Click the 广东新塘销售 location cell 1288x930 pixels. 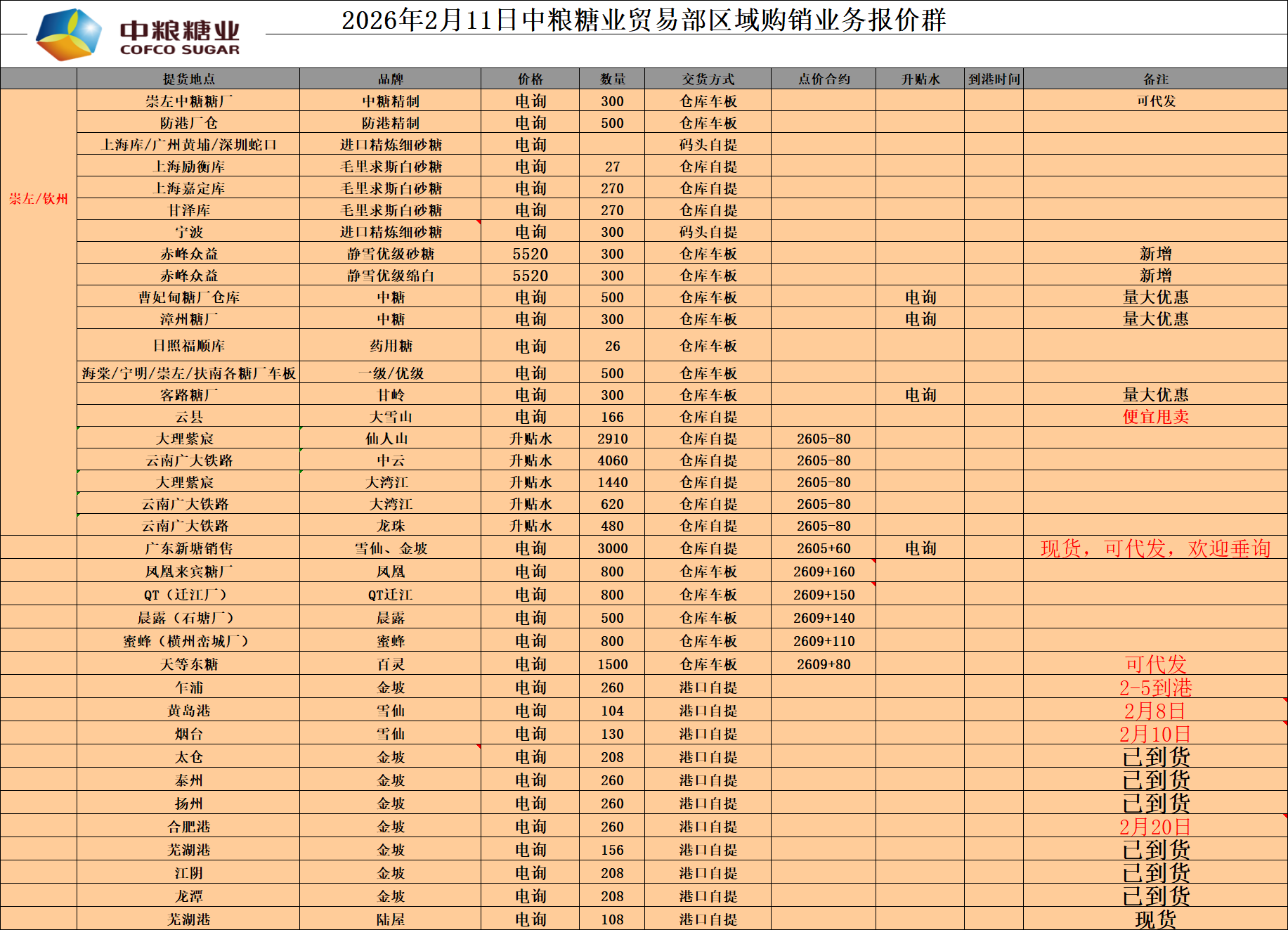(188, 548)
